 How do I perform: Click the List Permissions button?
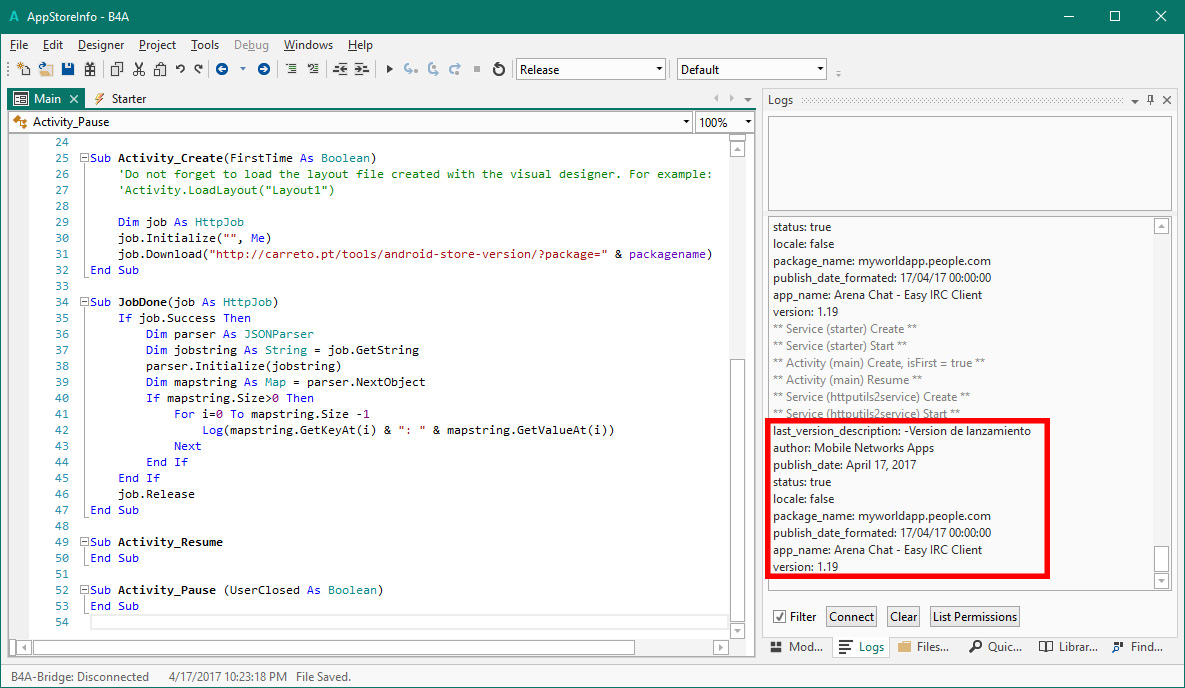[x=974, y=617]
